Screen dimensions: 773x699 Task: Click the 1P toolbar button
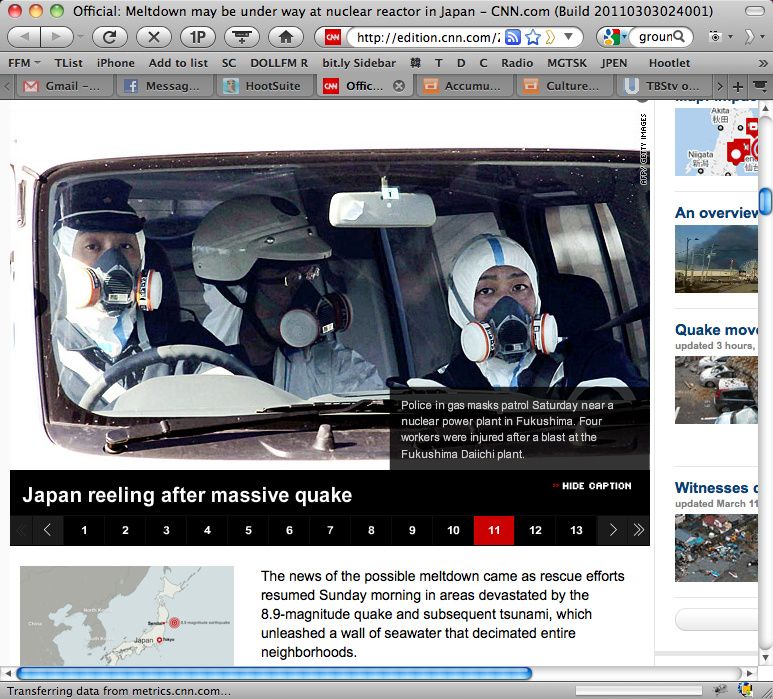(197, 37)
